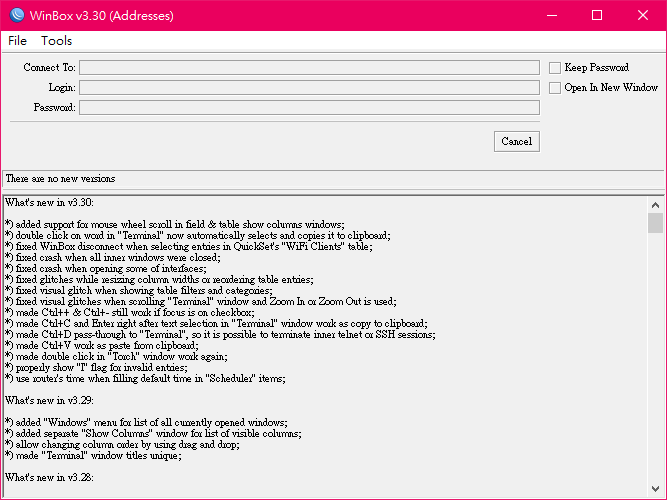Minimize the WinBox window
667x500 pixels.
pyautogui.click(x=552, y=15)
